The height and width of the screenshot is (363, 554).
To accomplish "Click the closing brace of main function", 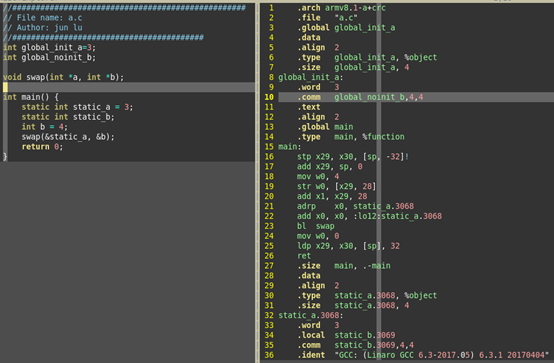I will click(5, 157).
